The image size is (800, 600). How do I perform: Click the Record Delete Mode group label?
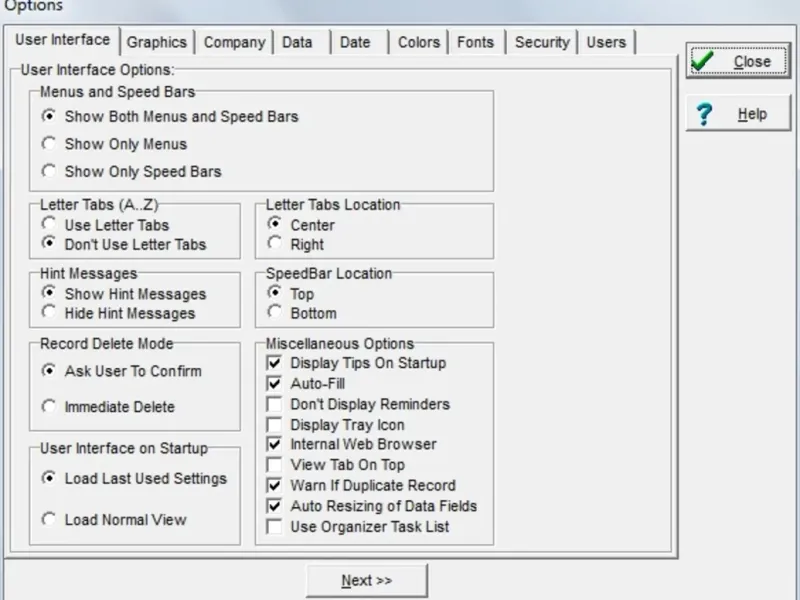point(107,343)
